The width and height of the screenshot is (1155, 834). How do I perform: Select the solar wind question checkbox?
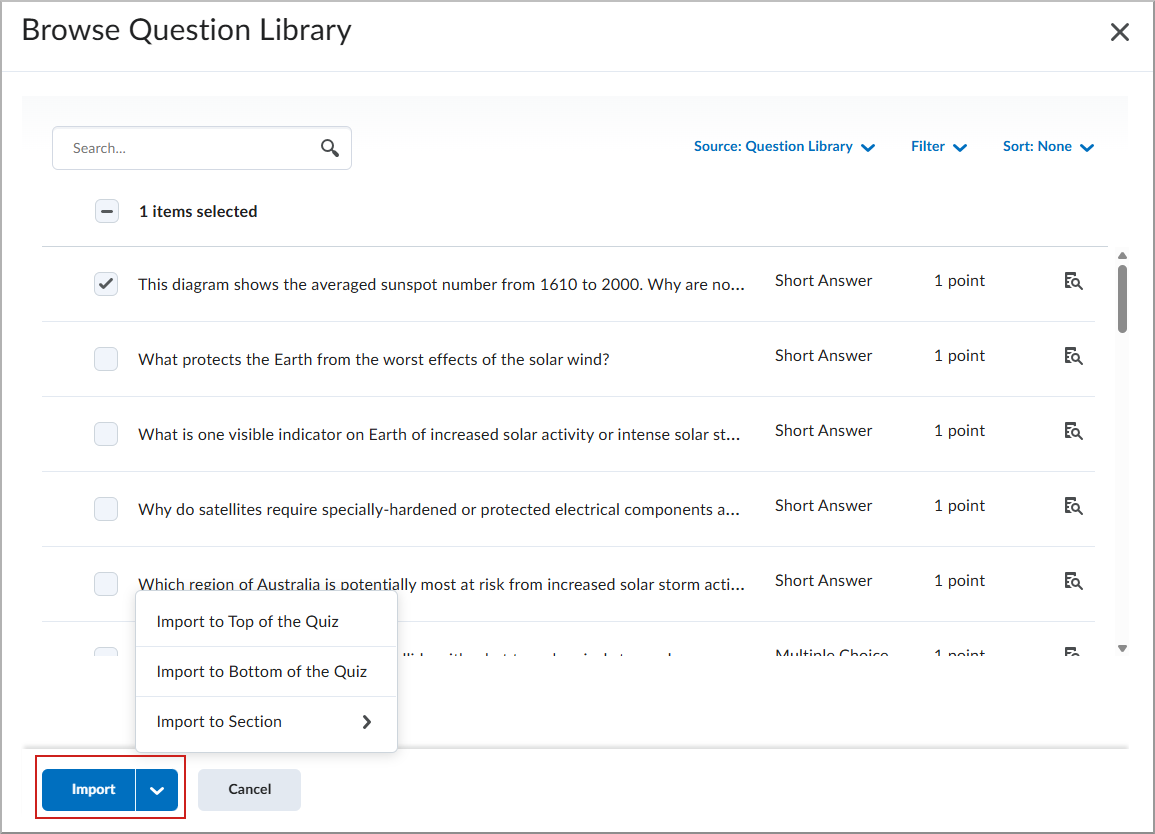[106, 358]
